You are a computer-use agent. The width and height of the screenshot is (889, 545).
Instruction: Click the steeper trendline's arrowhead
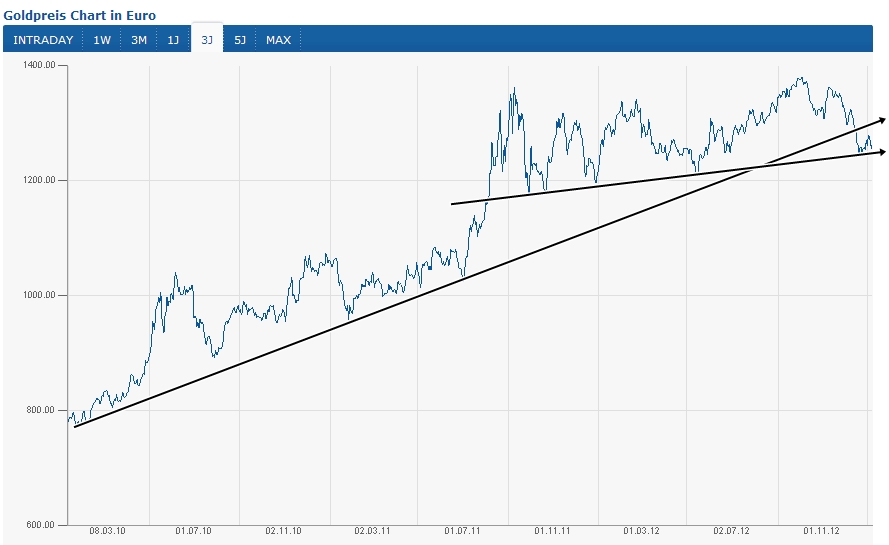(879, 120)
